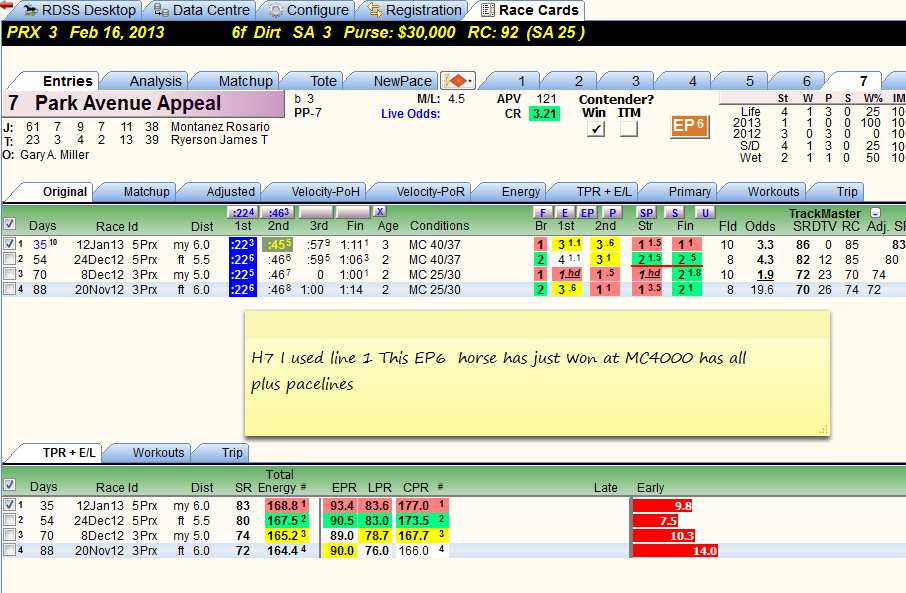Click the S running-style filter button
906x593 pixels.
pyautogui.click(x=674, y=213)
